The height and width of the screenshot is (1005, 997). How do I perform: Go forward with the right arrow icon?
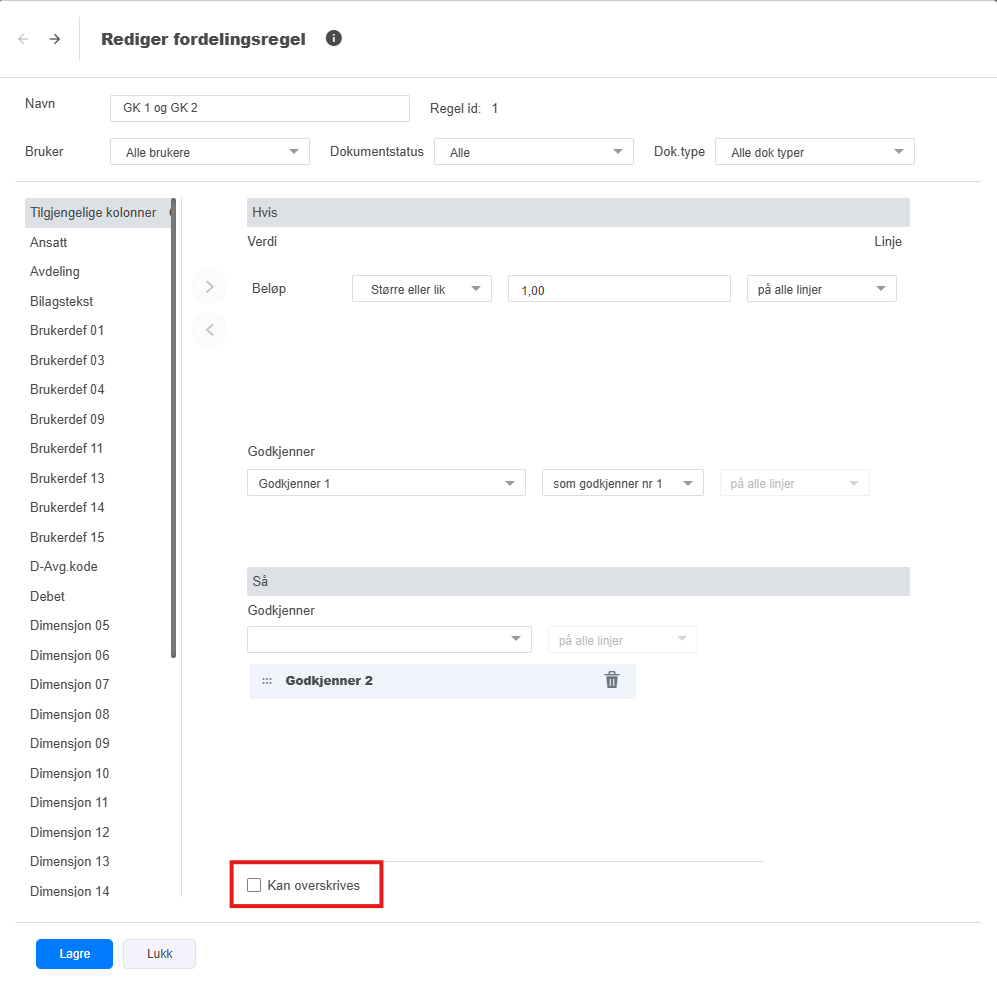[x=55, y=39]
